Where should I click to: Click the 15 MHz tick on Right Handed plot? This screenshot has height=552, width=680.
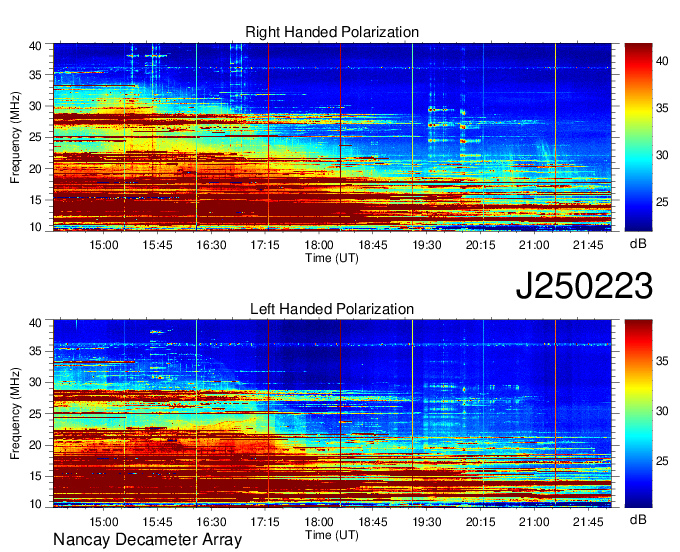[x=35, y=200]
